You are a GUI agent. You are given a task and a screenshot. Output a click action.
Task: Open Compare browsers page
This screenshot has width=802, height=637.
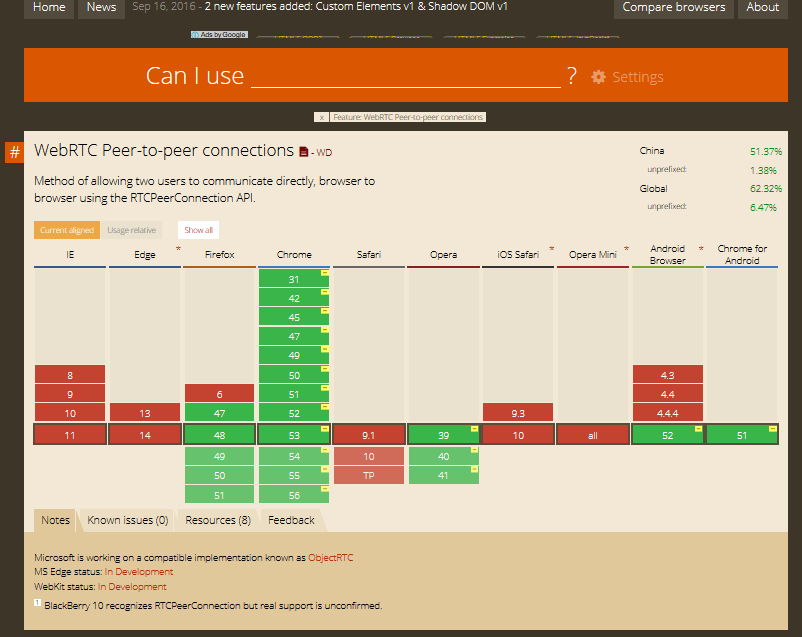[674, 7]
